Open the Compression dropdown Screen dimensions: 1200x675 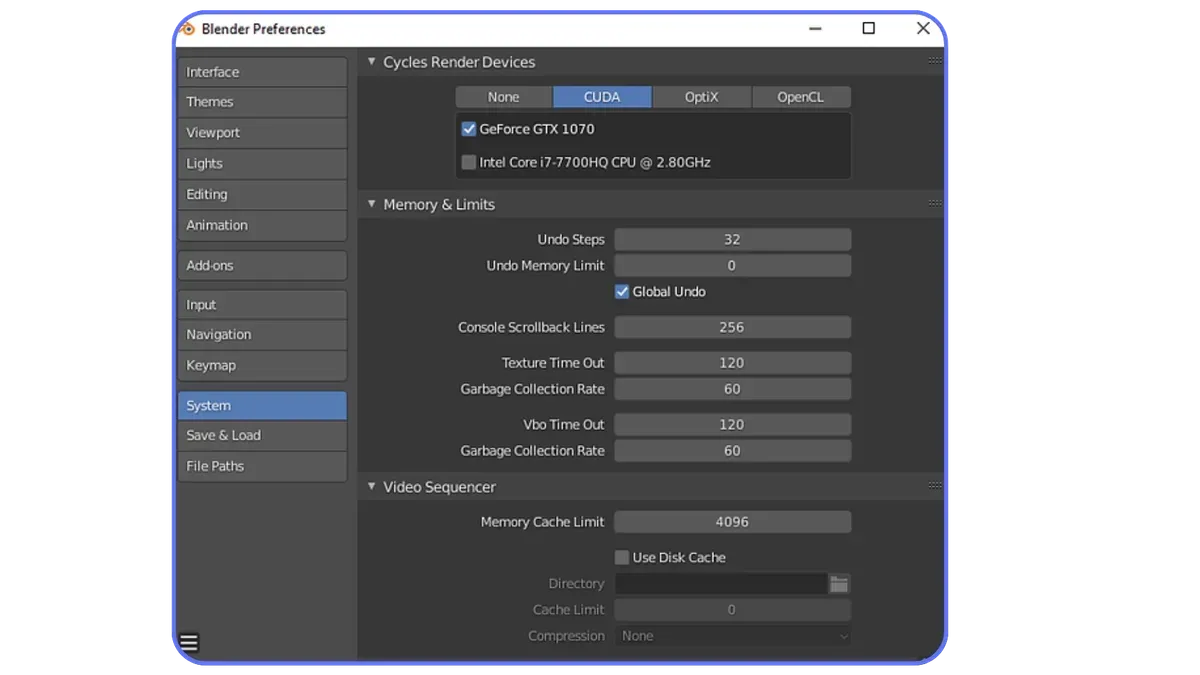coord(733,636)
